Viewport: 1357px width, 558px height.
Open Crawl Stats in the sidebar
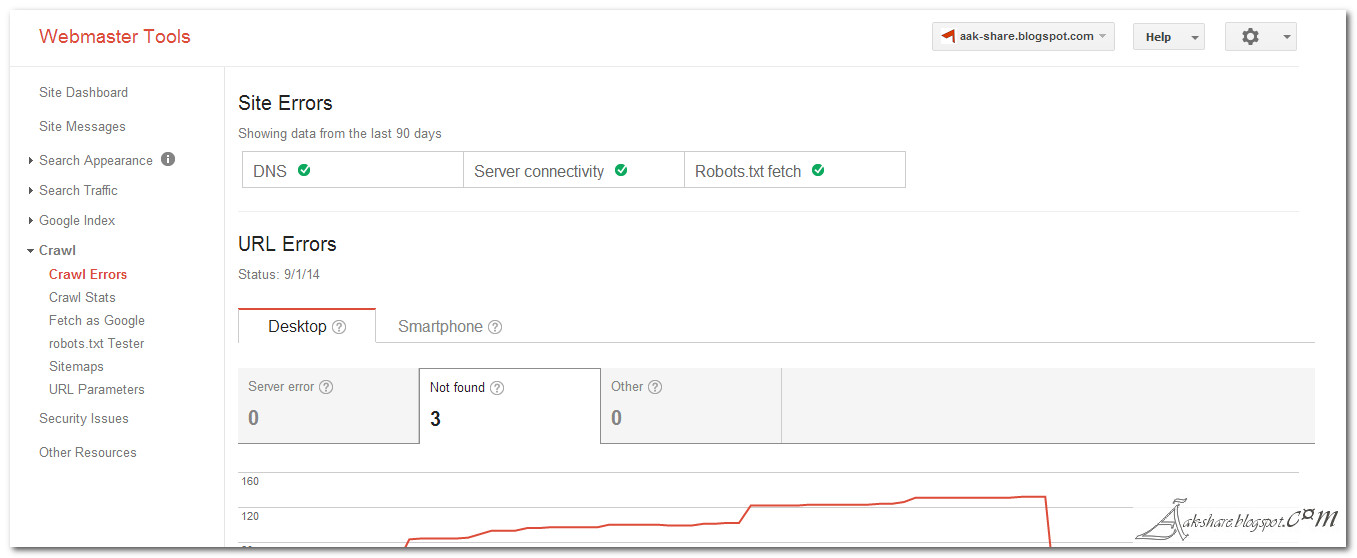82,297
